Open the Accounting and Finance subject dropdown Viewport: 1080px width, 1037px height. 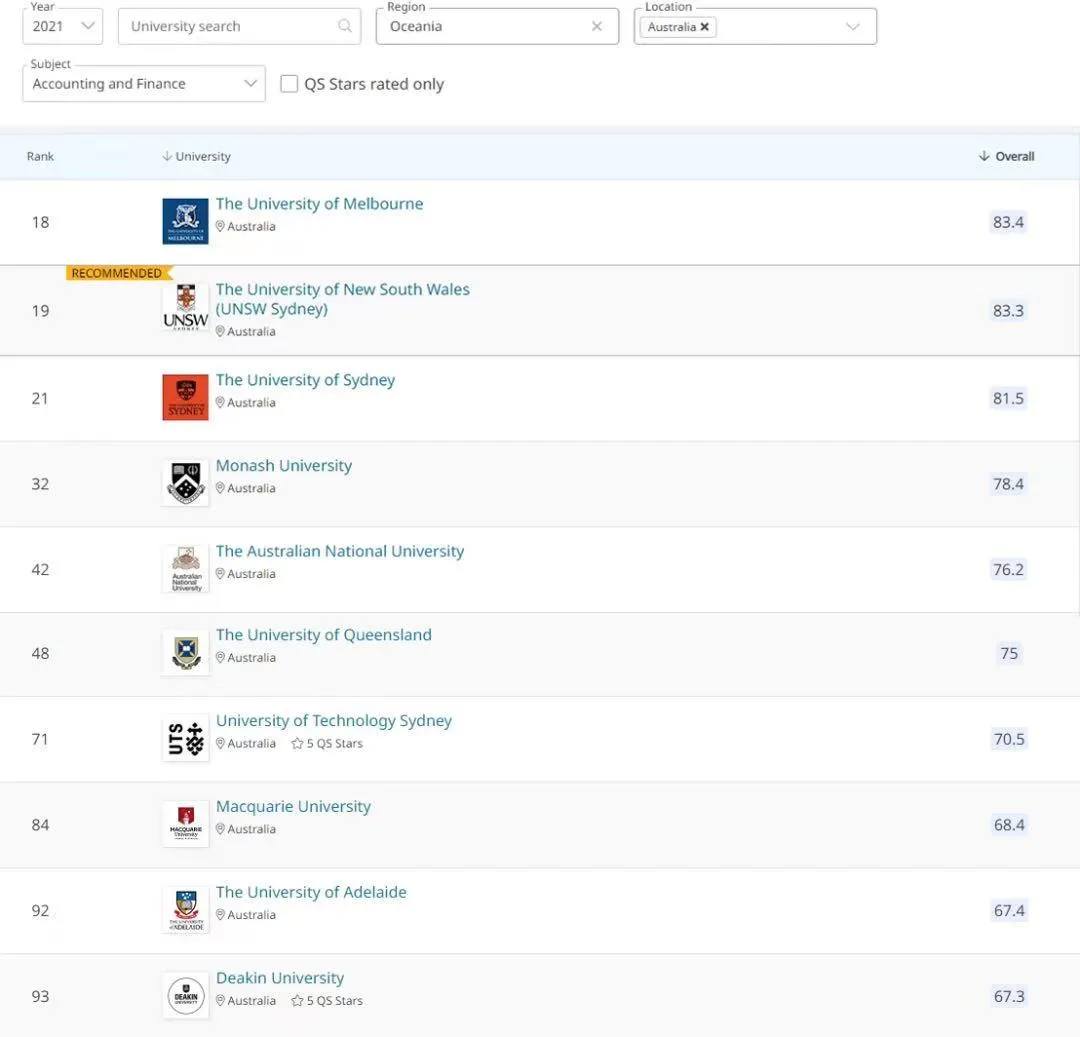click(x=144, y=83)
